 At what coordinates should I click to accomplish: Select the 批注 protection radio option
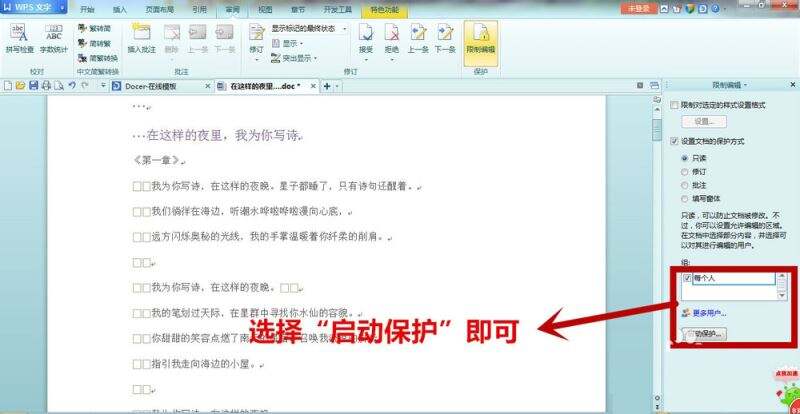[x=685, y=185]
